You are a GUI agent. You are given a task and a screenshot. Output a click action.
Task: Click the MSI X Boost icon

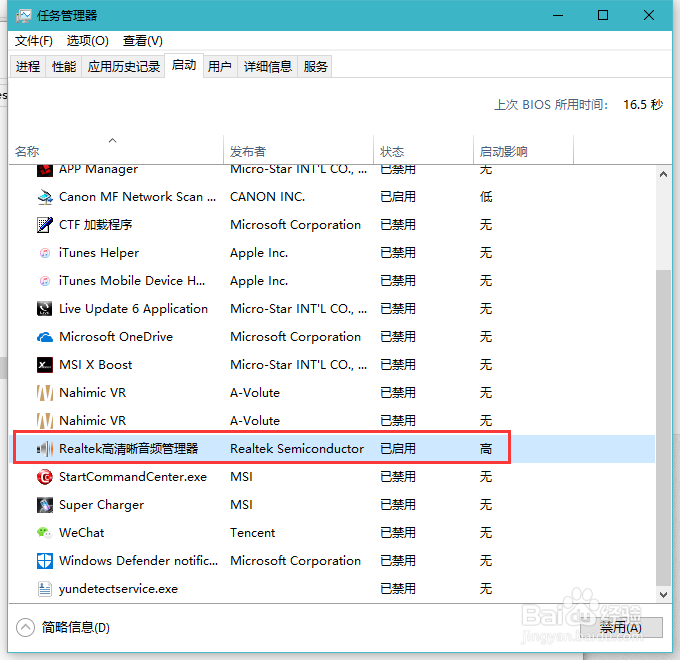point(45,365)
